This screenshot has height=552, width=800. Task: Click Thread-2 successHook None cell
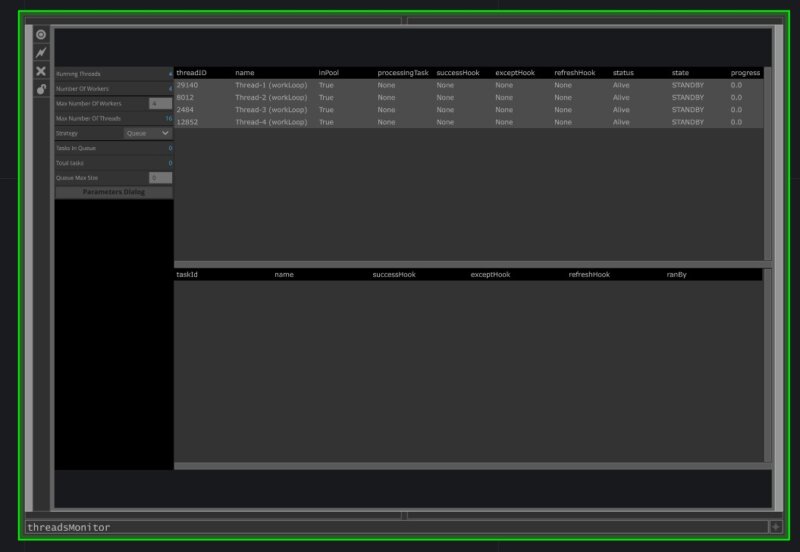[445, 97]
